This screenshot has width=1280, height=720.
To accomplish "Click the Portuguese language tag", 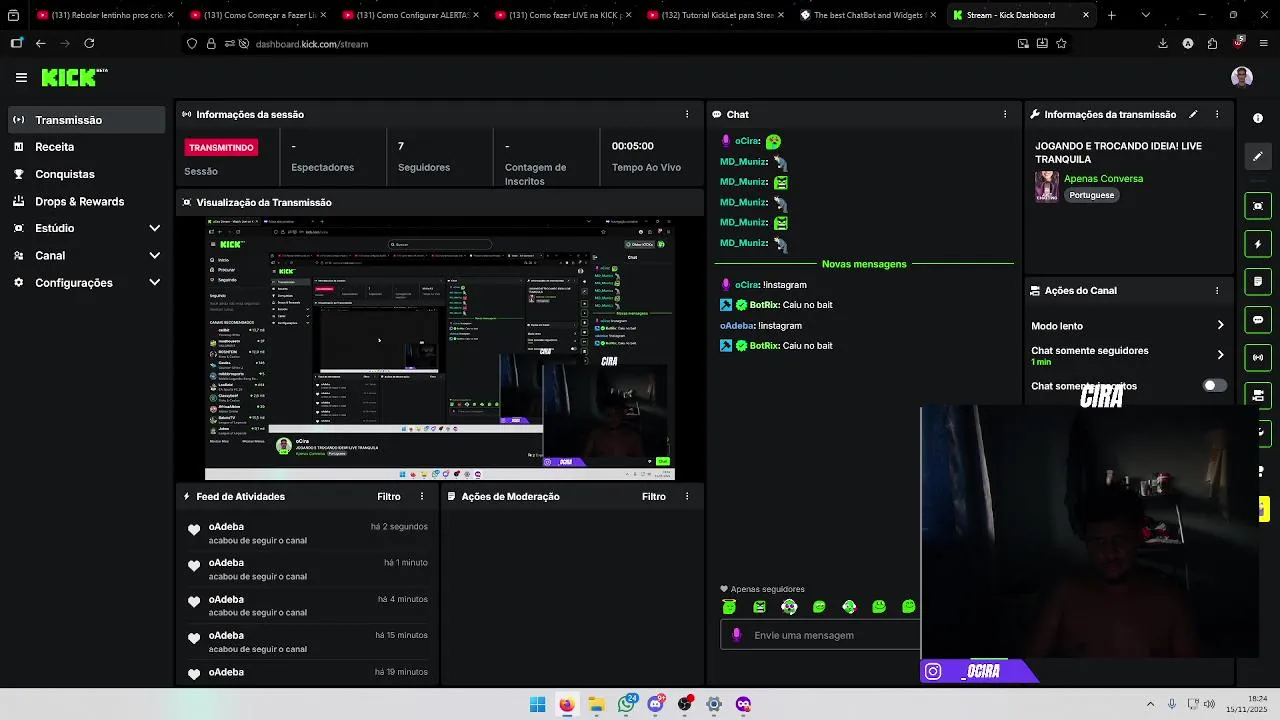I will (1091, 195).
